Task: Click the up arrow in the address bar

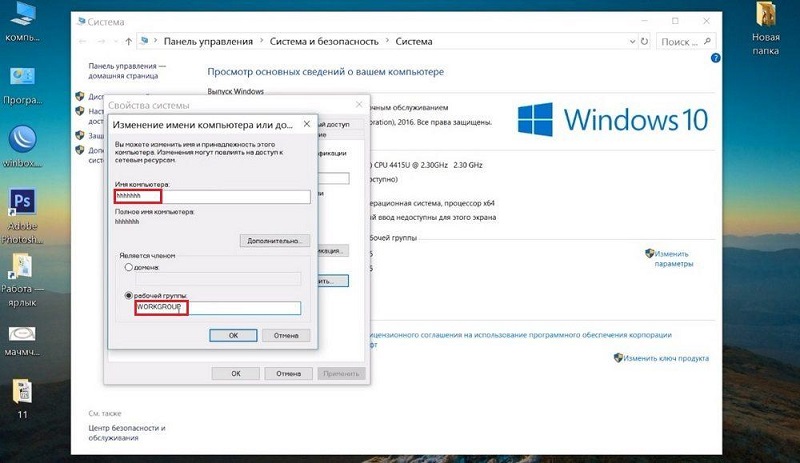Action: pos(129,42)
